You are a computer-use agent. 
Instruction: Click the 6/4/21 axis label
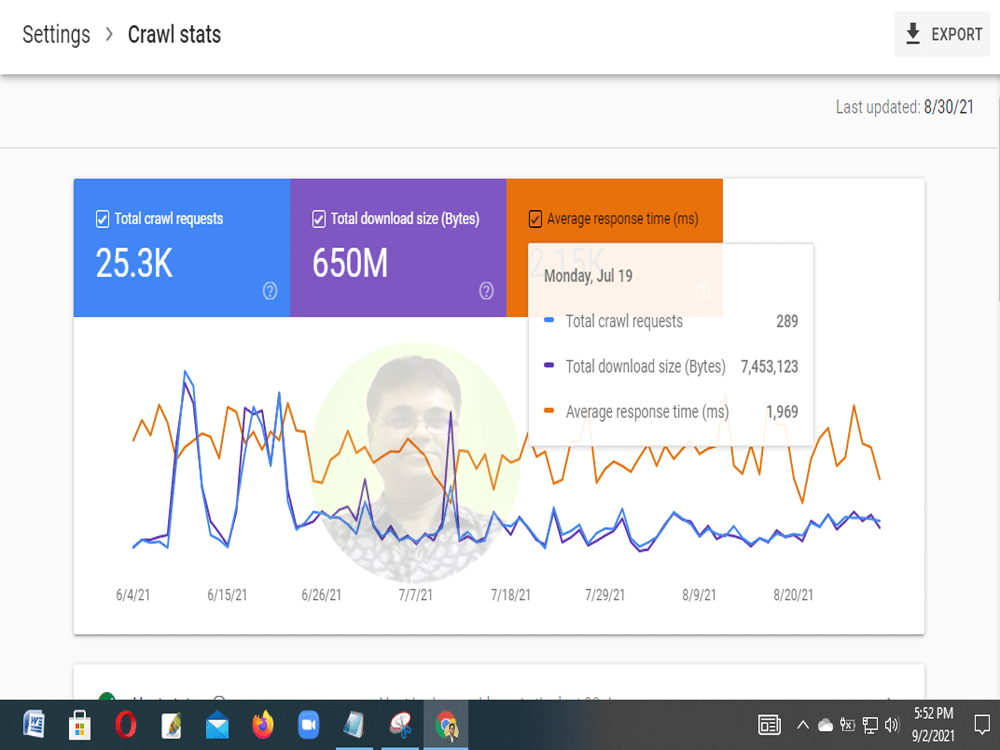[133, 595]
